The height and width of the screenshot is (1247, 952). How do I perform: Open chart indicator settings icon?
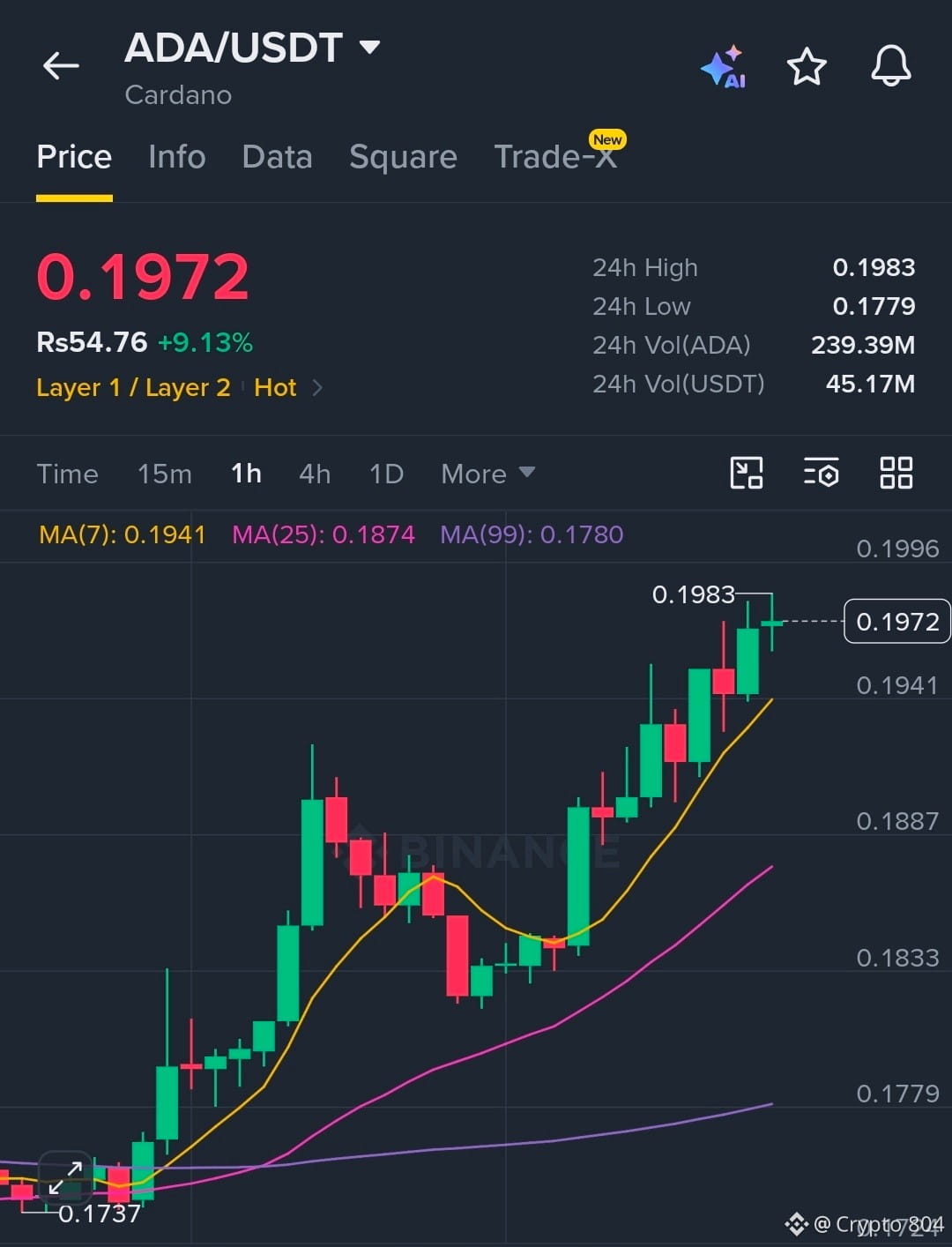[x=822, y=473]
